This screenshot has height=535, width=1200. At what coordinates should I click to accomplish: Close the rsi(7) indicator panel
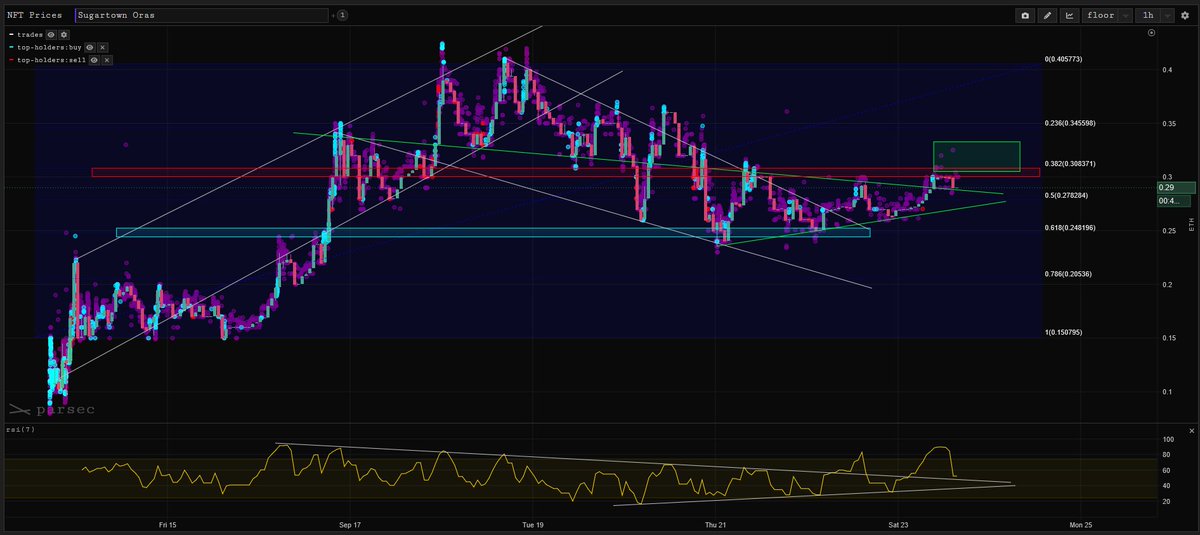[x=1190, y=429]
